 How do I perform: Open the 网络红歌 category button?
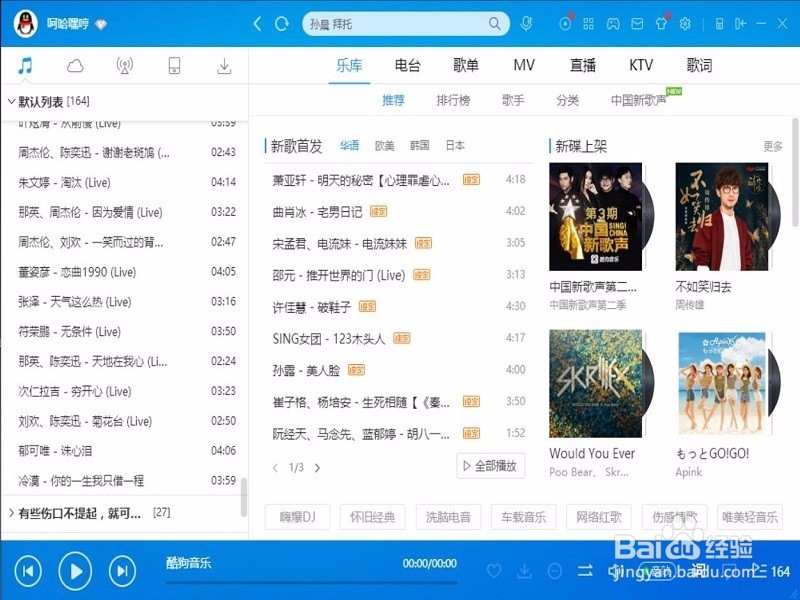pyautogui.click(x=598, y=517)
